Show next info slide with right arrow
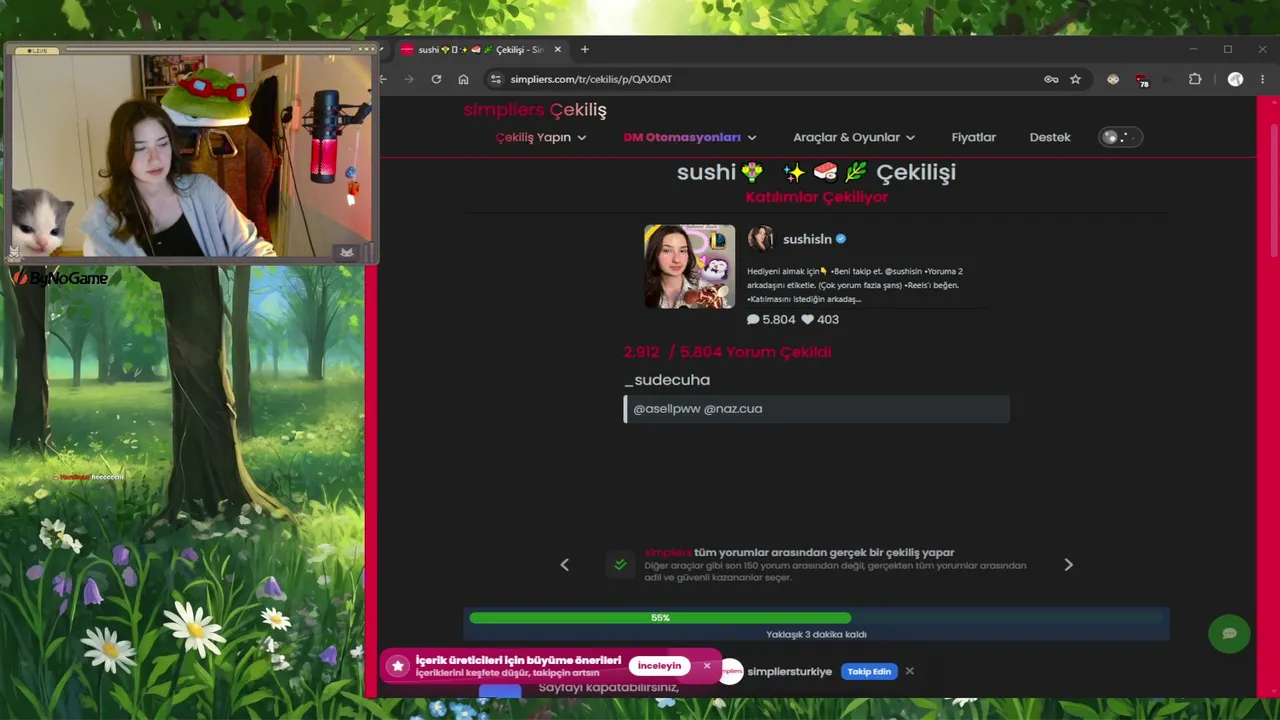The height and width of the screenshot is (720, 1280). pos(1068,565)
